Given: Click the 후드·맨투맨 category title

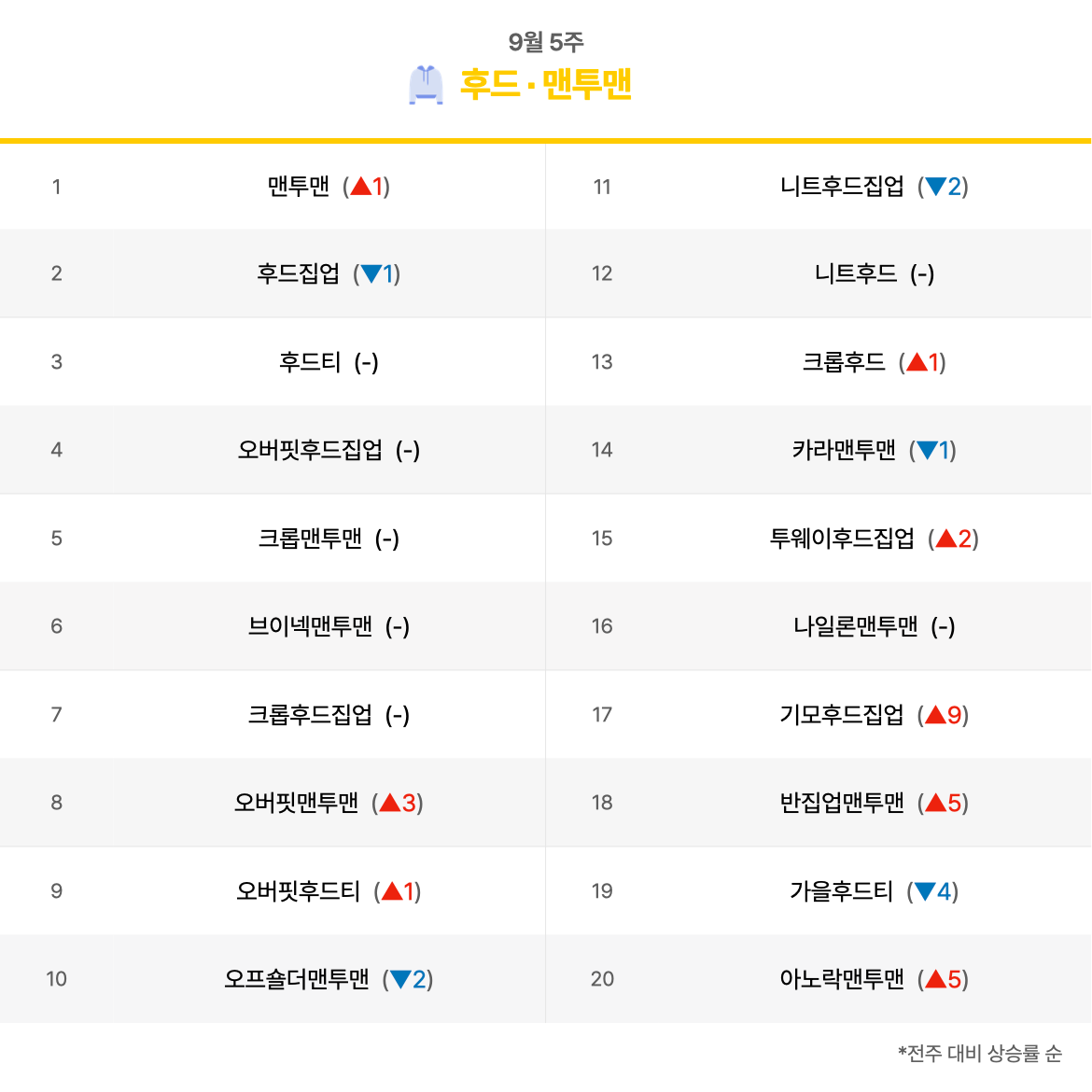Looking at the screenshot, I should click(x=545, y=84).
